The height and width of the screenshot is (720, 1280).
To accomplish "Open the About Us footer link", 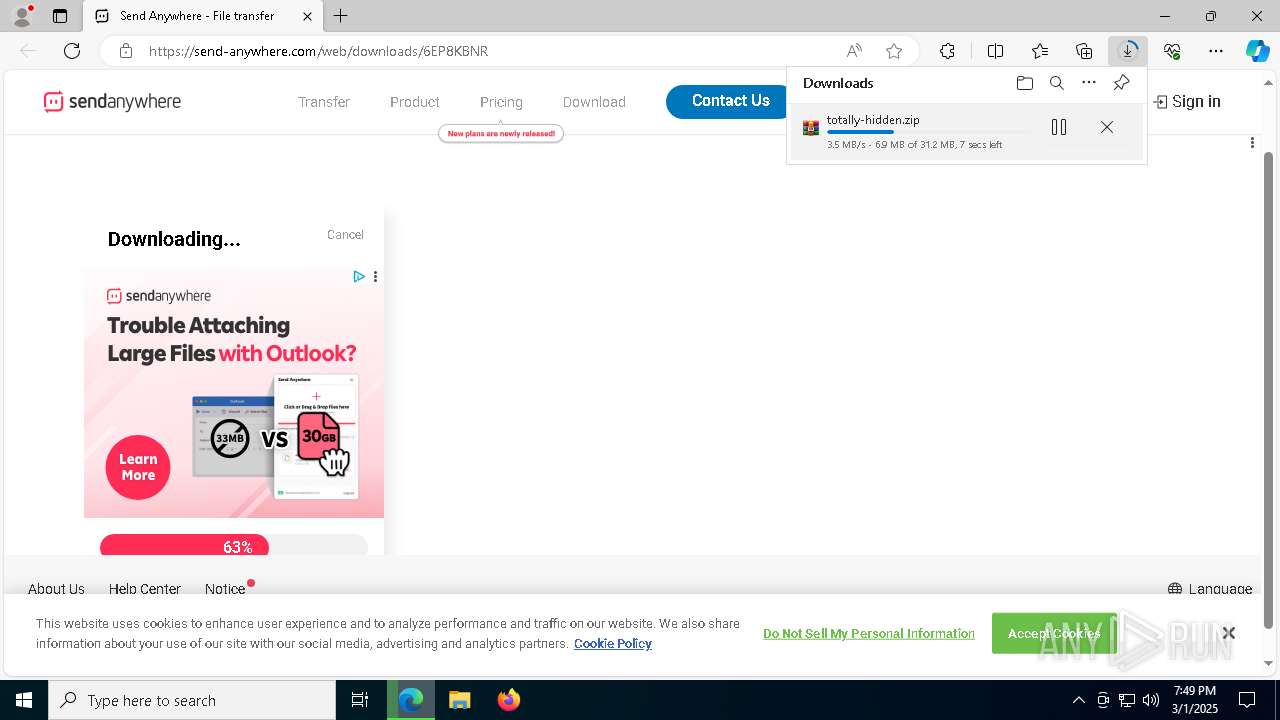I will (x=56, y=589).
